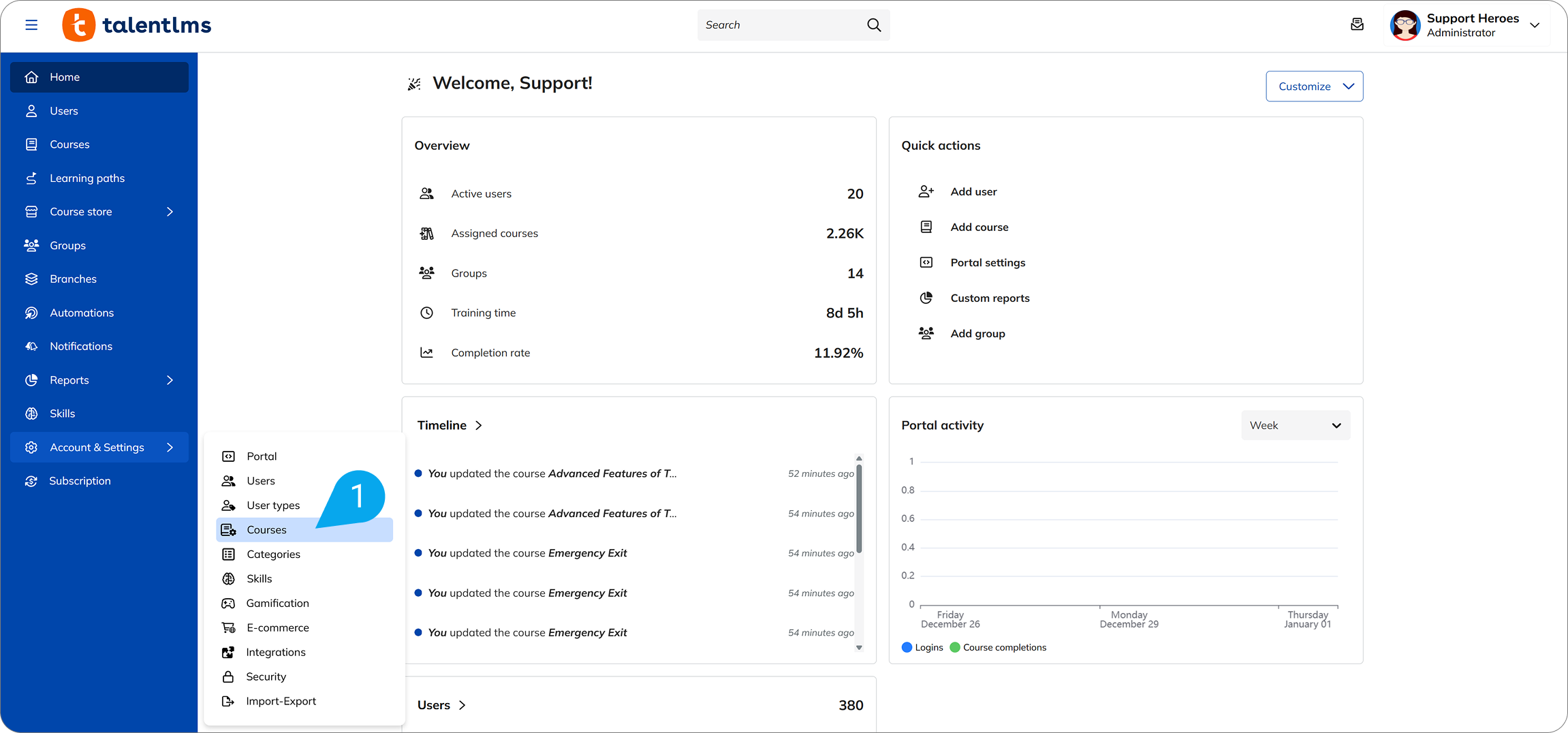Open Learning paths from sidebar
The width and height of the screenshot is (1568, 733).
click(87, 178)
